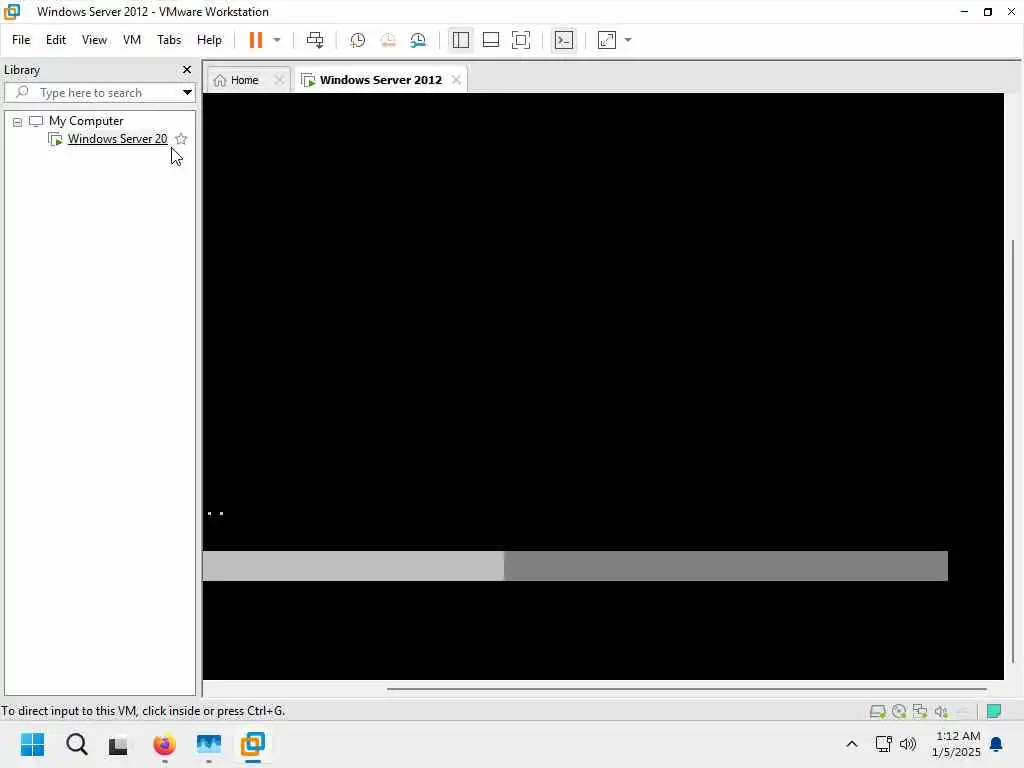The image size is (1024, 768).
Task: Open the Tabs menu
Action: click(168, 40)
